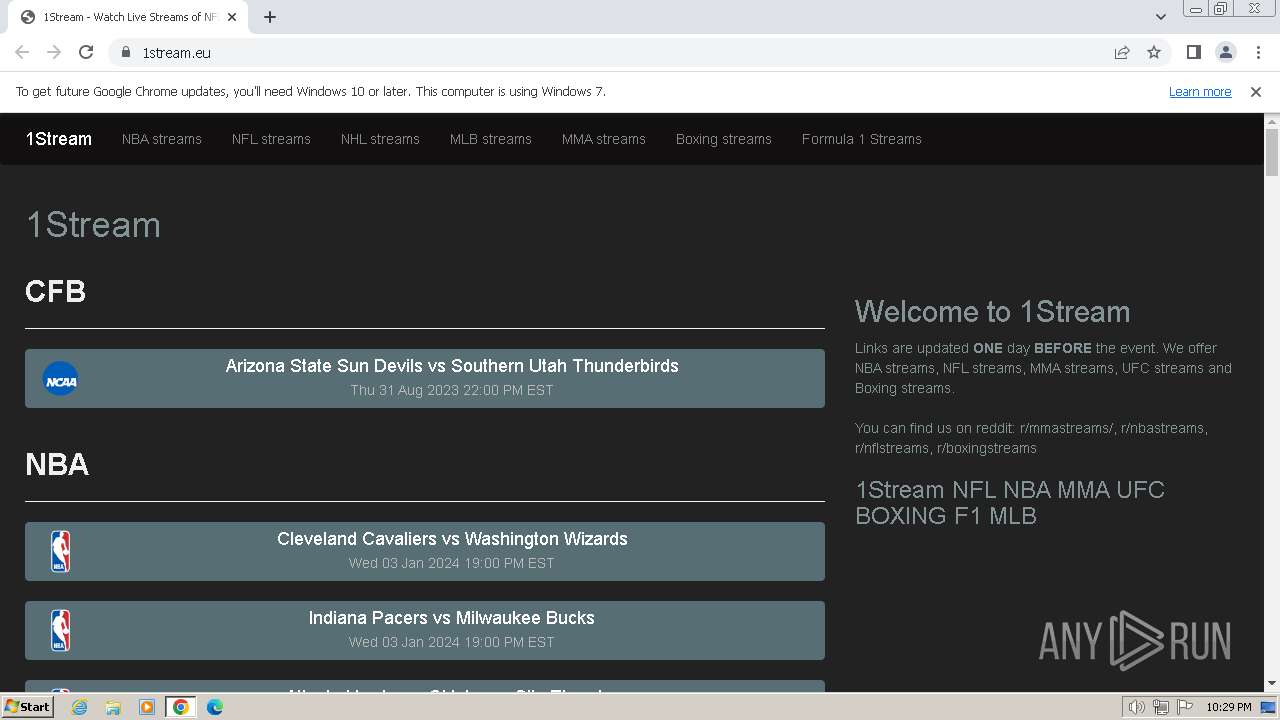1280x720 pixels.
Task: Open File Explorer from taskbar
Action: click(x=113, y=707)
